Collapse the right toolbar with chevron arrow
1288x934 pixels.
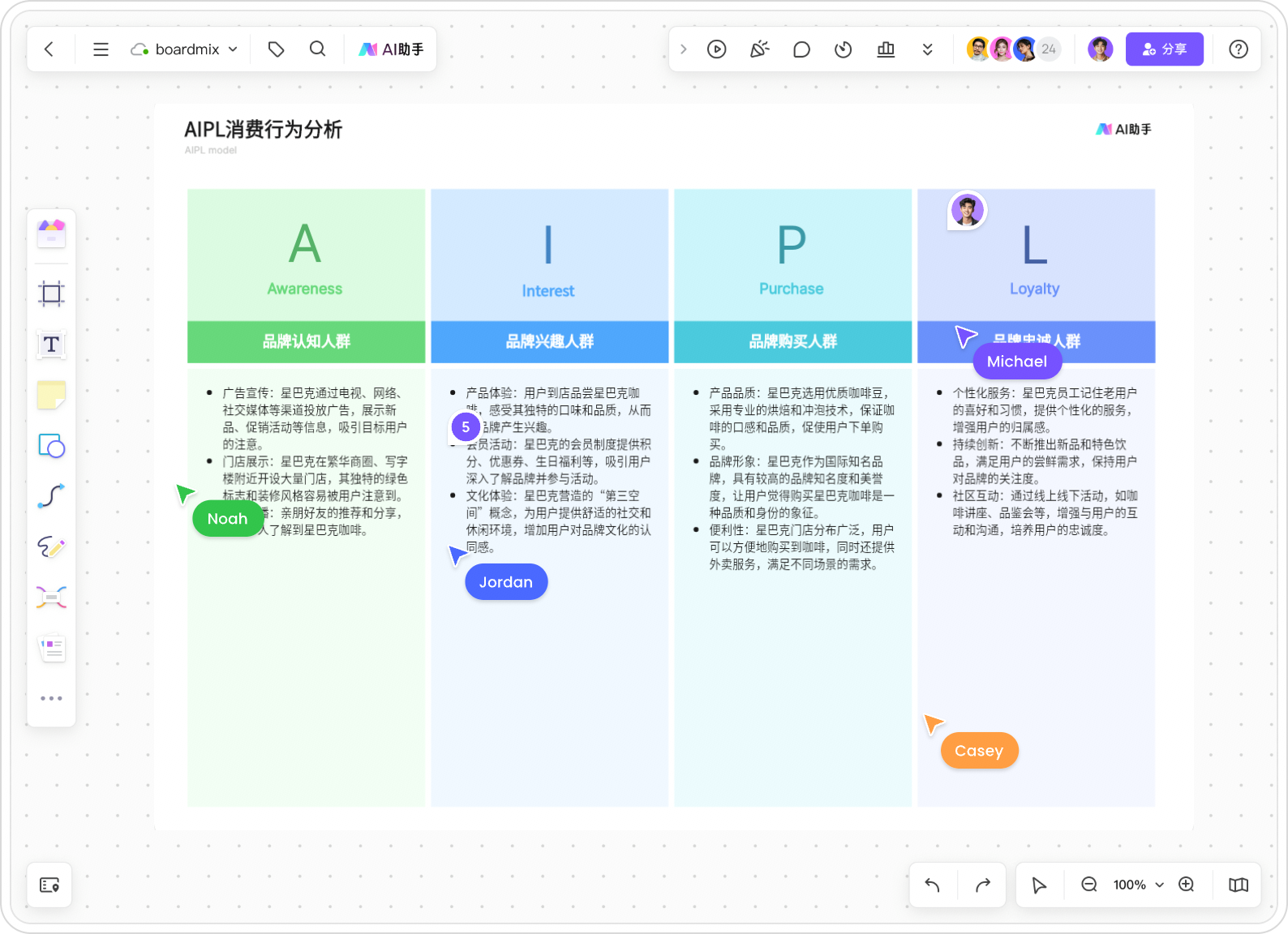point(683,49)
